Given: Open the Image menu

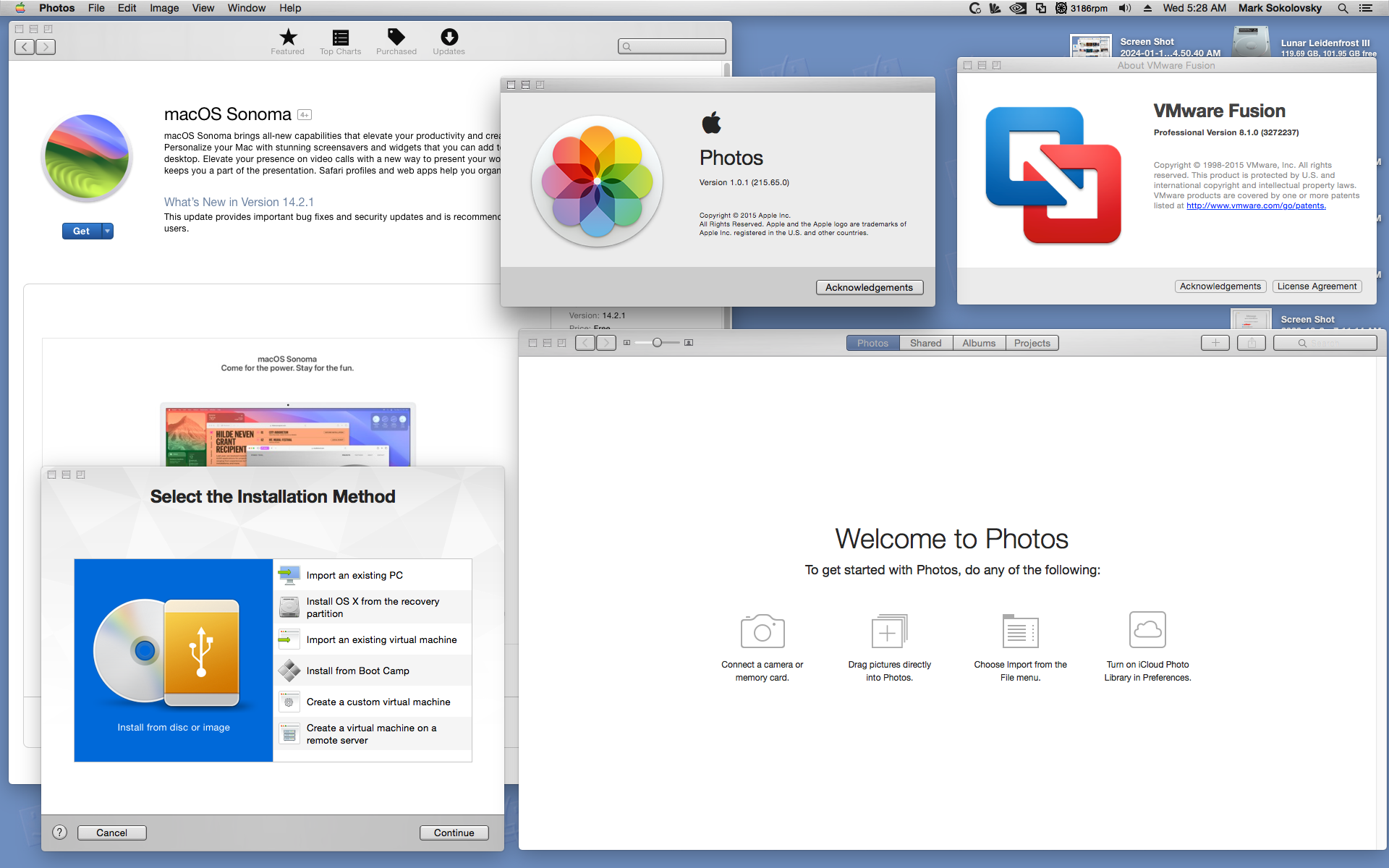Looking at the screenshot, I should coord(163,8).
